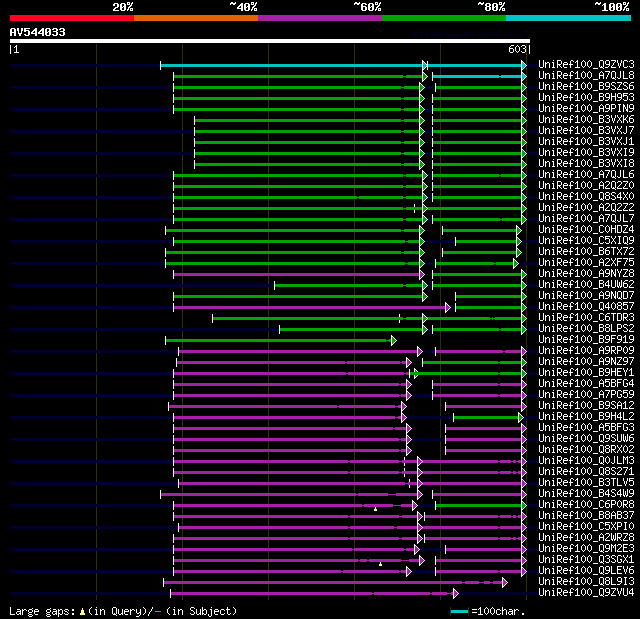640x619 pixels.
Task: Click hit UniRef100_A2Q2Z0
Action: pos(586,186)
